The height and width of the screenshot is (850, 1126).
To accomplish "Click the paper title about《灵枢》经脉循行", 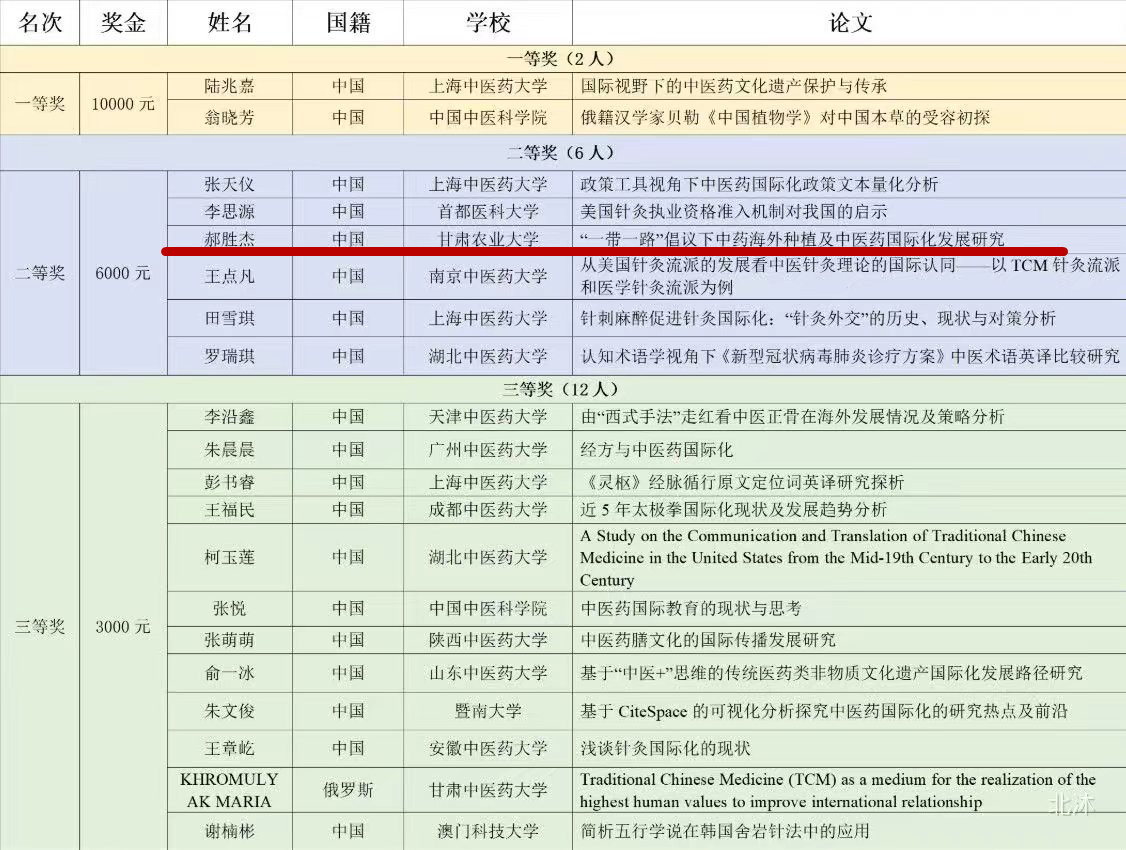I will pyautogui.click(x=743, y=482).
